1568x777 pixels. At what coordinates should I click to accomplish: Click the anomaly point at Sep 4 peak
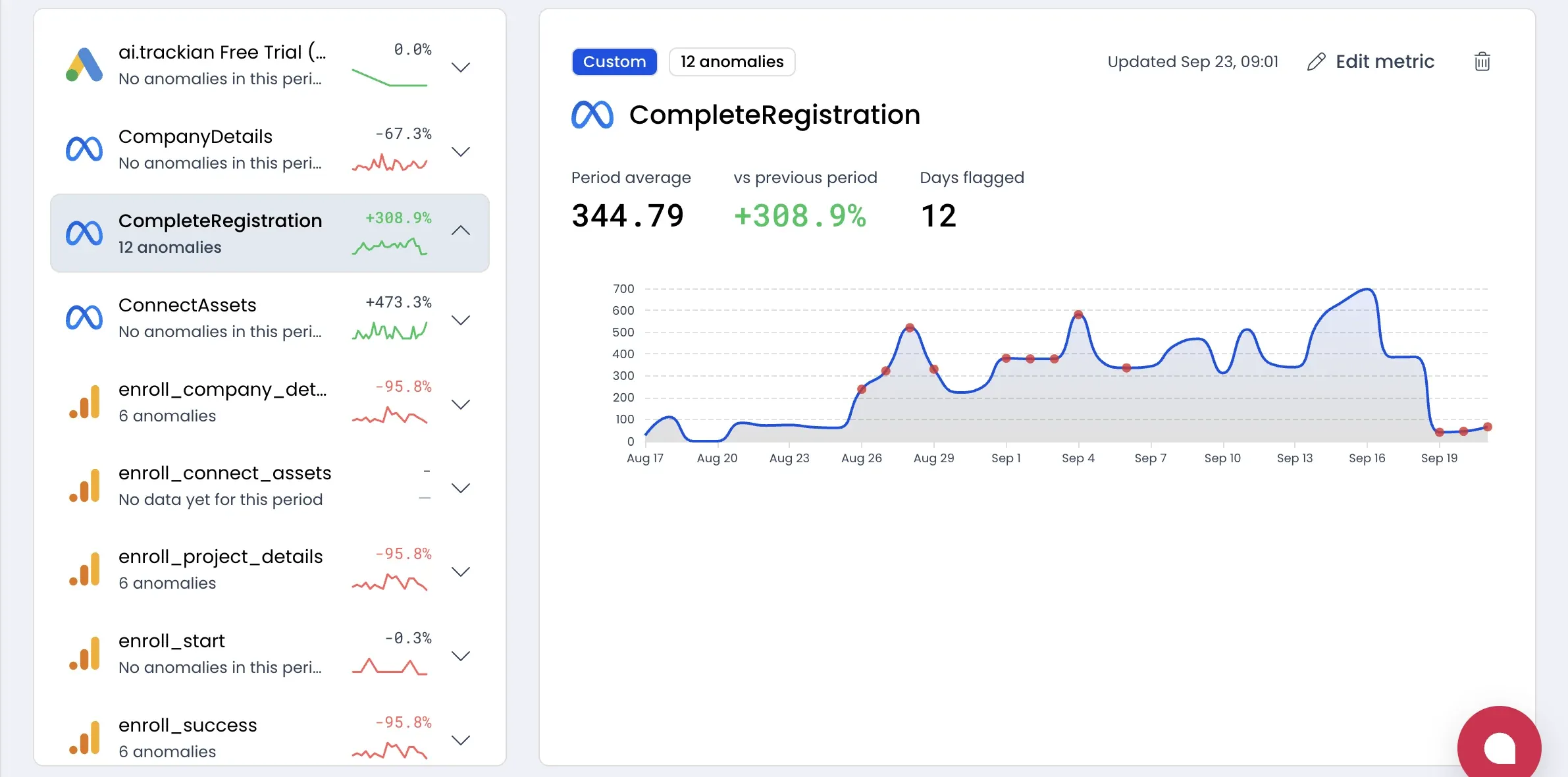tap(1078, 315)
